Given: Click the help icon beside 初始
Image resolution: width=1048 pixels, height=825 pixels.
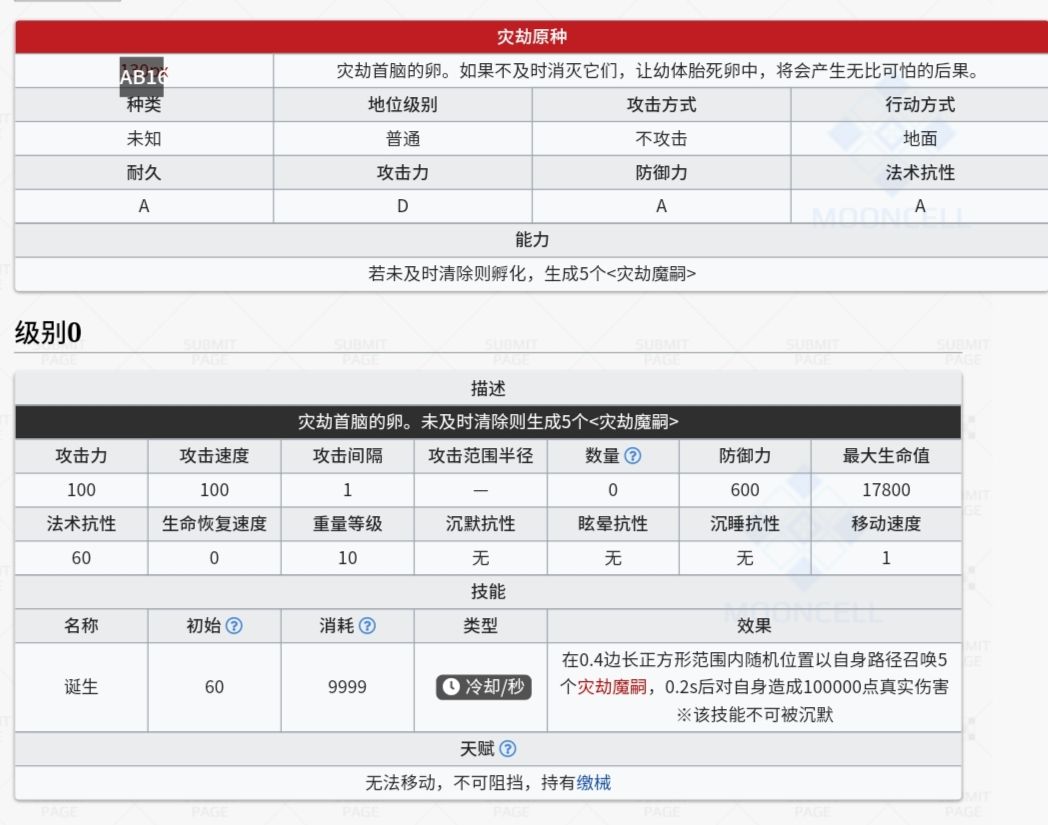Looking at the screenshot, I should [234, 626].
